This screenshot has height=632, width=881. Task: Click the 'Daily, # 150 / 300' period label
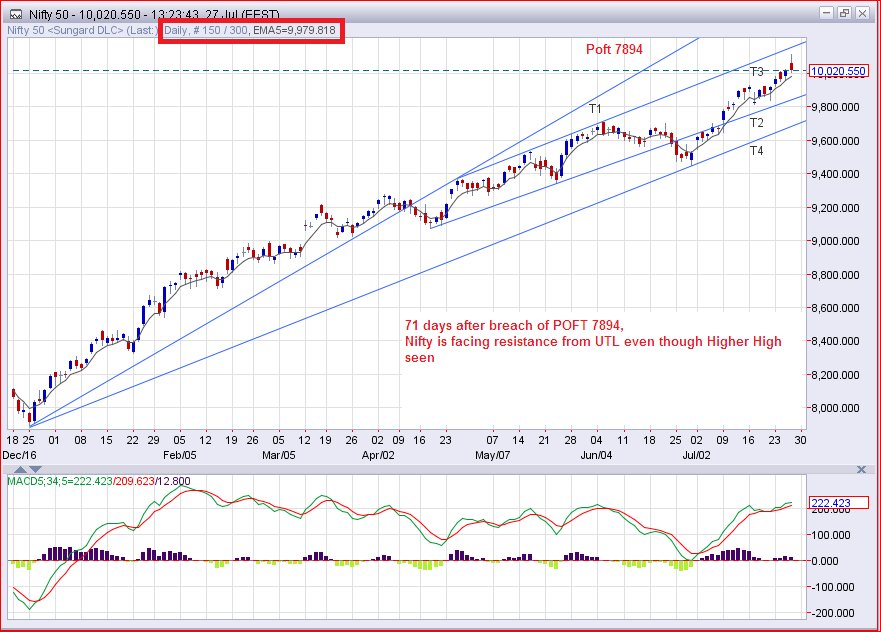(205, 30)
